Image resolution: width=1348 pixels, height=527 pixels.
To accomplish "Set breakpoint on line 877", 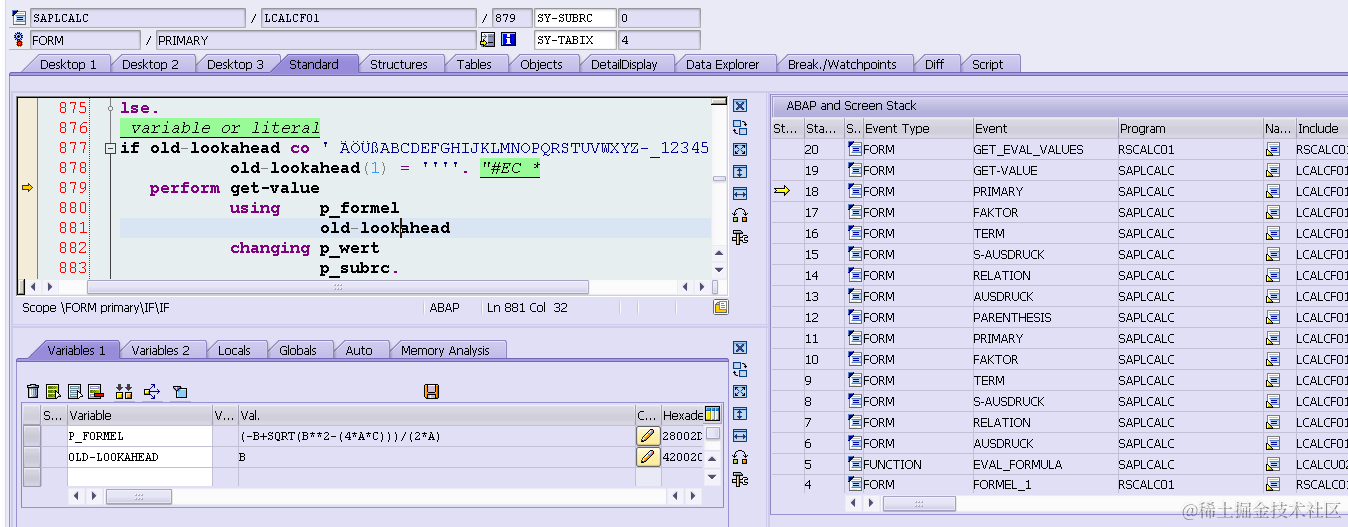I will (28, 148).
